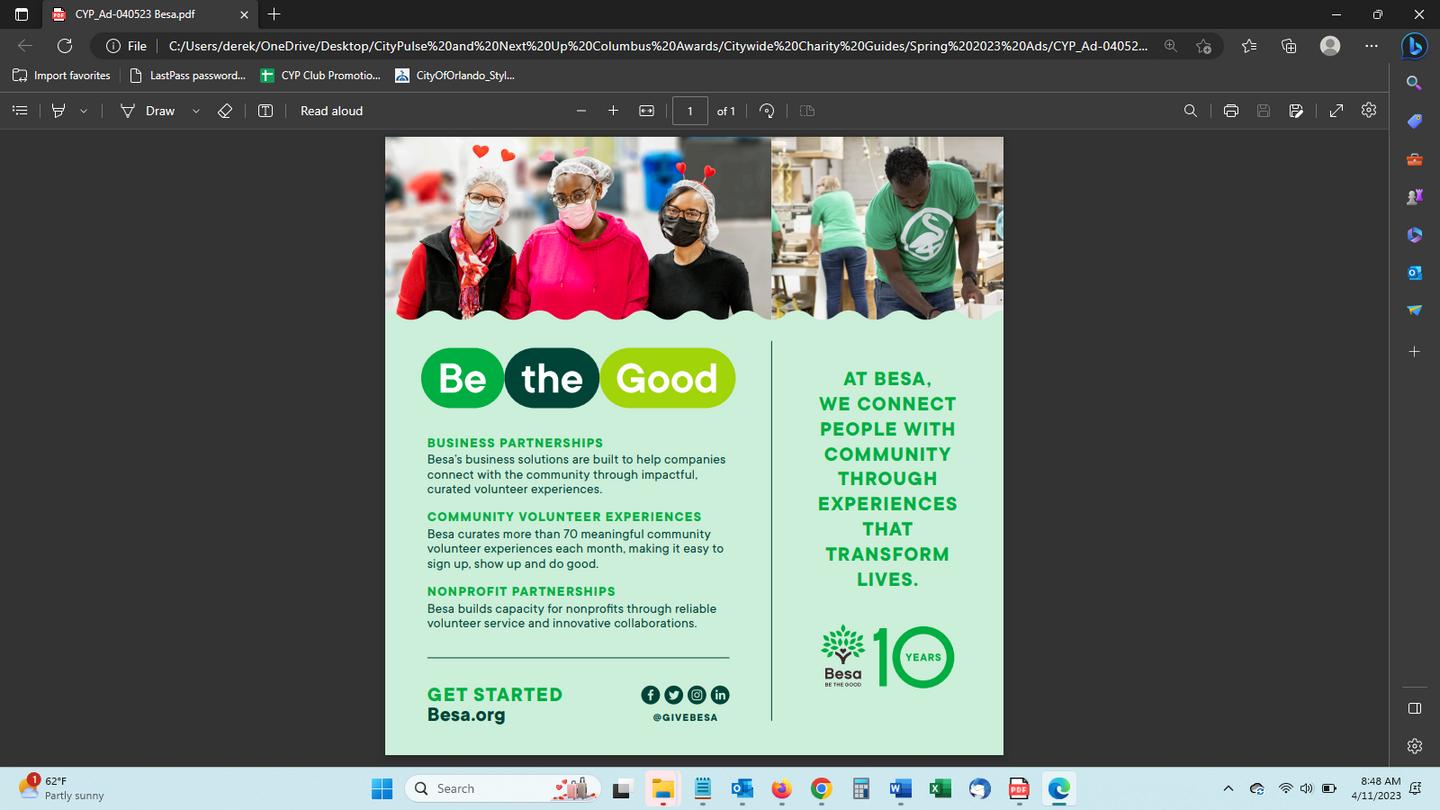Image resolution: width=1440 pixels, height=810 pixels.
Task: Click the address bar file path
Action: (x=658, y=46)
